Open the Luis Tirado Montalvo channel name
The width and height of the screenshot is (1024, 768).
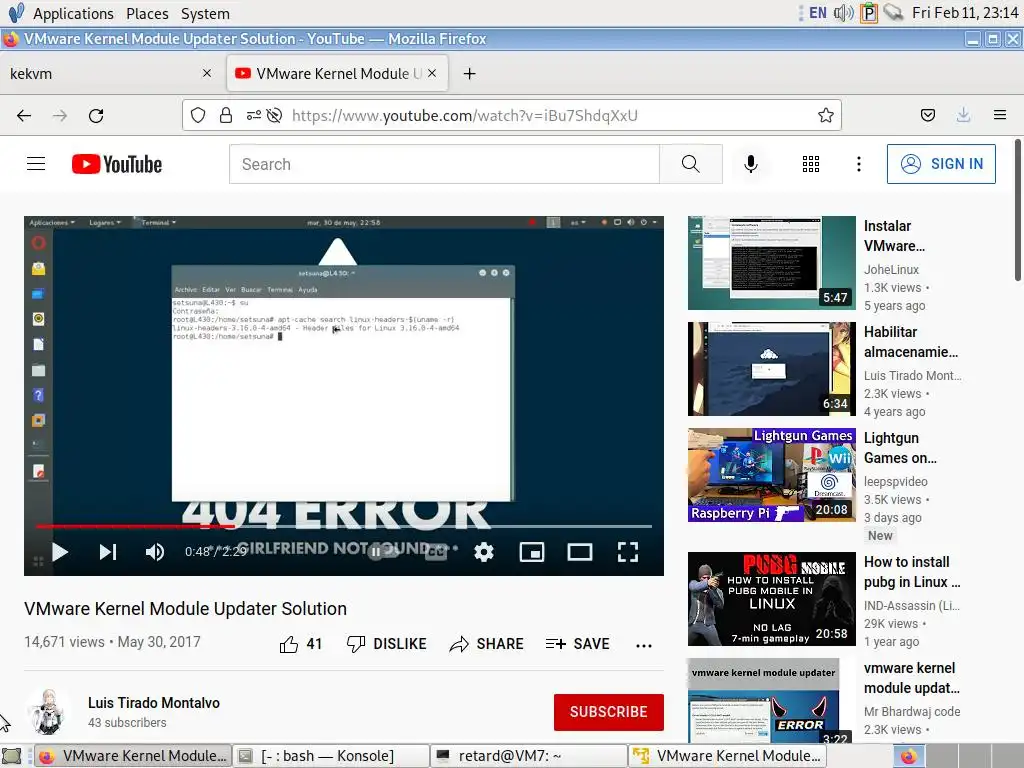tap(153, 703)
